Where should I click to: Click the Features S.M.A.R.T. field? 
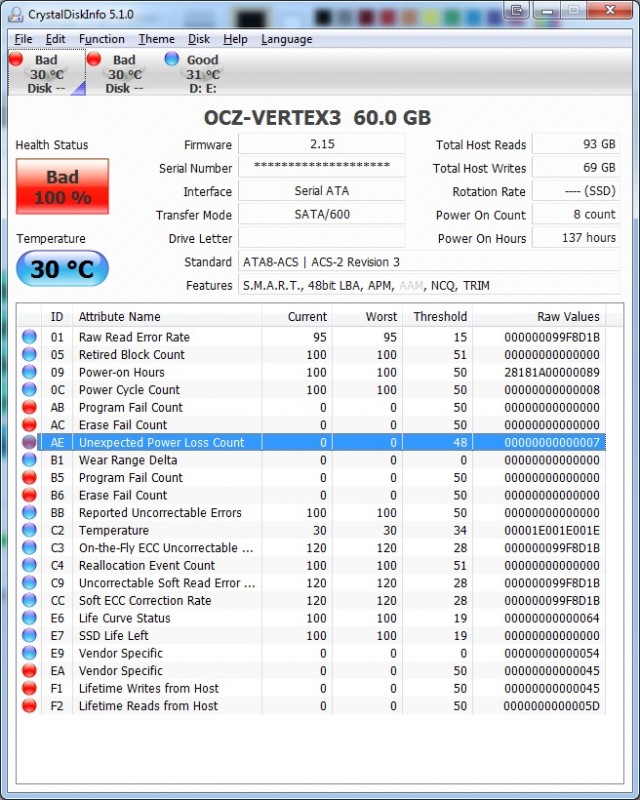429,285
